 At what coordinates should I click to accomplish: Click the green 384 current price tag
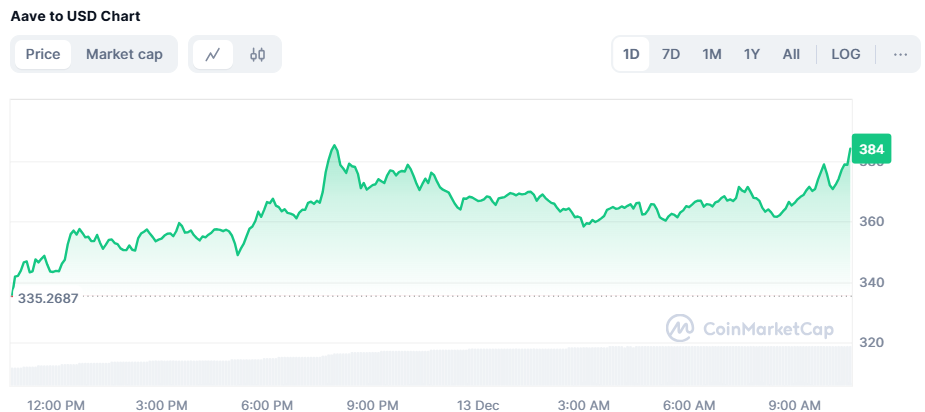click(871, 150)
